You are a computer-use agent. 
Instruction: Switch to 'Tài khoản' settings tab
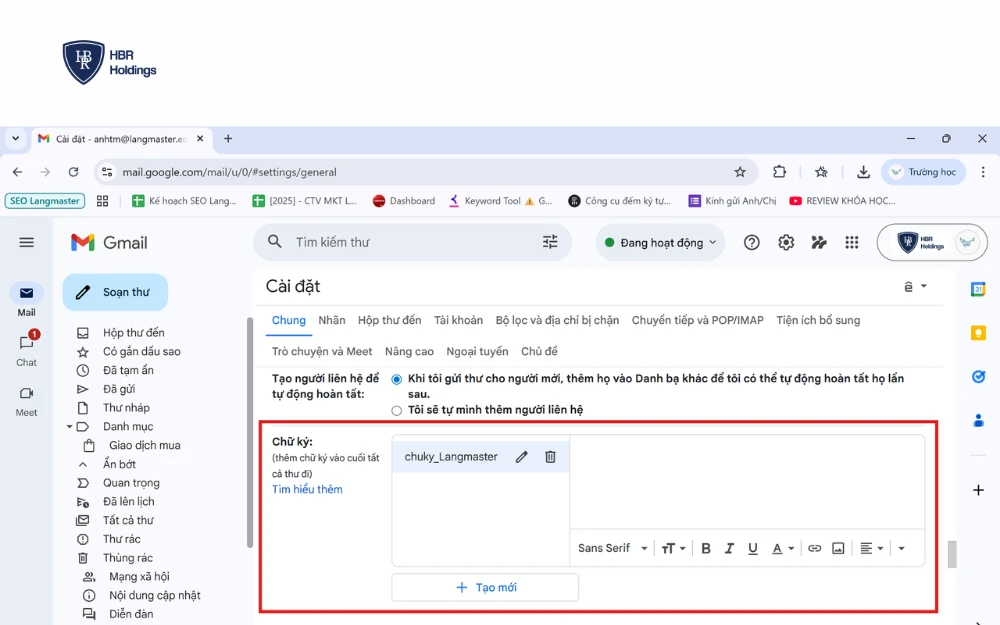point(459,320)
